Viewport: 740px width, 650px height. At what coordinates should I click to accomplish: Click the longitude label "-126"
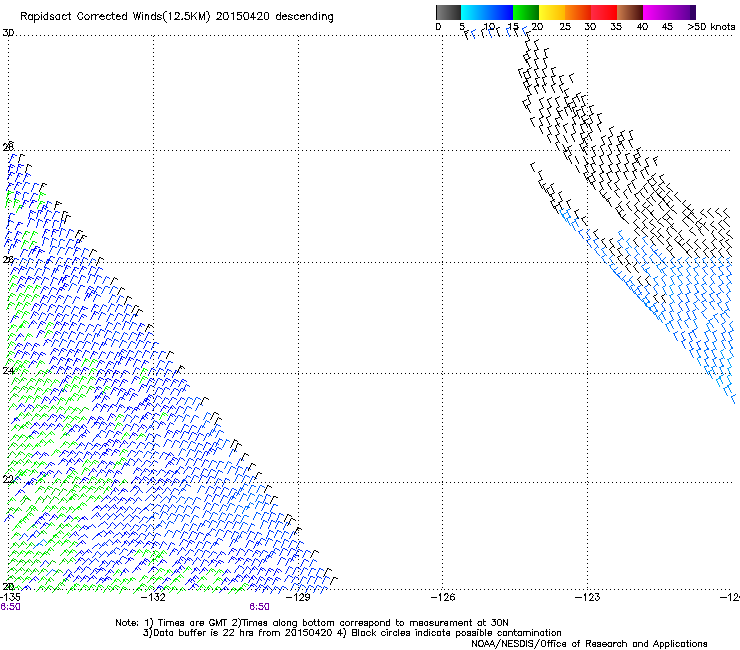pos(443,597)
